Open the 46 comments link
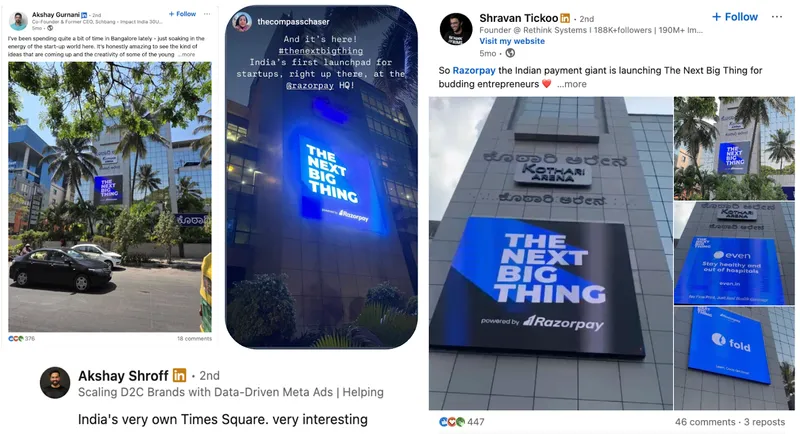 click(x=705, y=422)
